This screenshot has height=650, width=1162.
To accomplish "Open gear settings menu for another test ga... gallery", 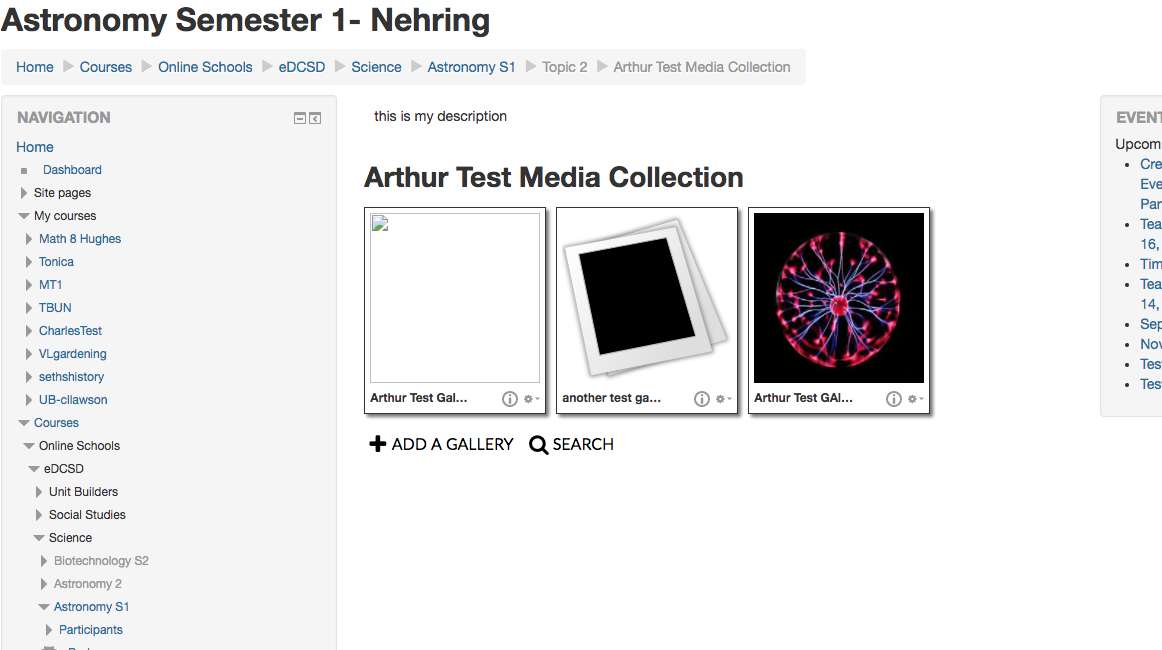I will pyautogui.click(x=723, y=399).
